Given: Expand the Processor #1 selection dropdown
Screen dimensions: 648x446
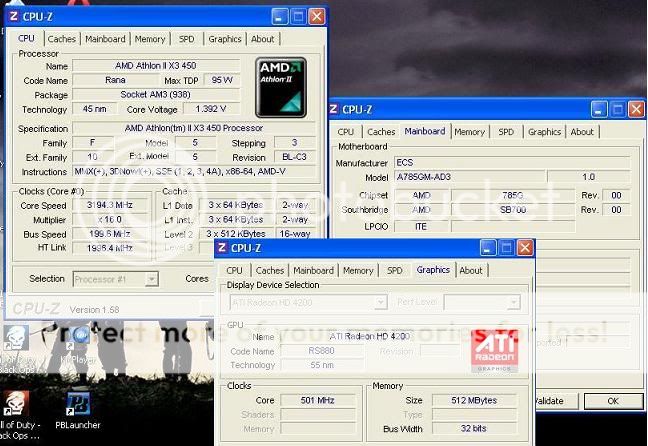Looking at the screenshot, I should pos(152,279).
